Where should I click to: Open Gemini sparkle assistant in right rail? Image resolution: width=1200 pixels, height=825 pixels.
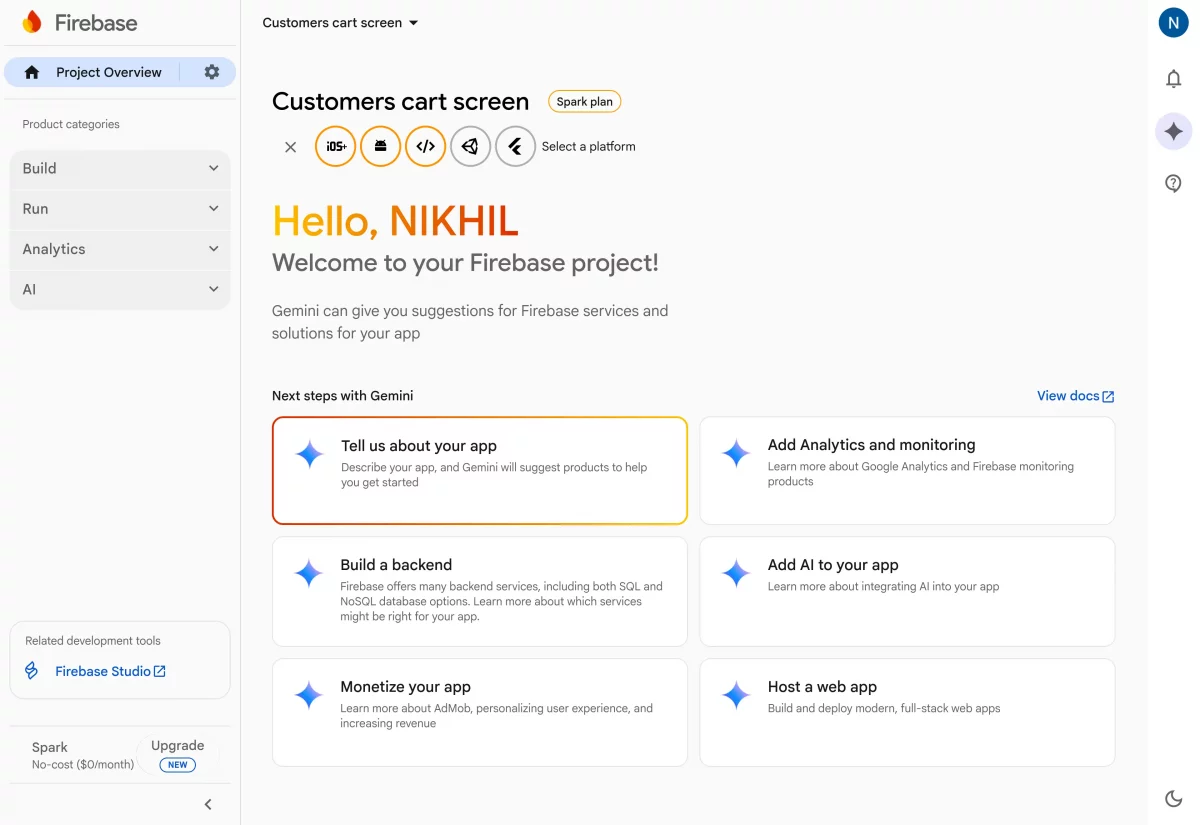point(1174,131)
